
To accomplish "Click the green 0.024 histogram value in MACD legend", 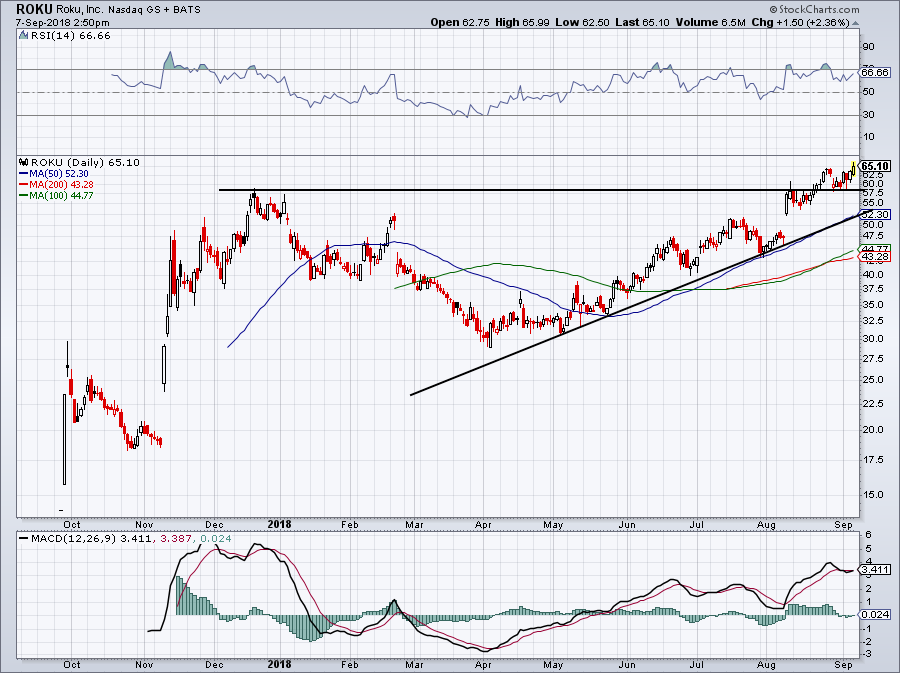I will (215, 539).
